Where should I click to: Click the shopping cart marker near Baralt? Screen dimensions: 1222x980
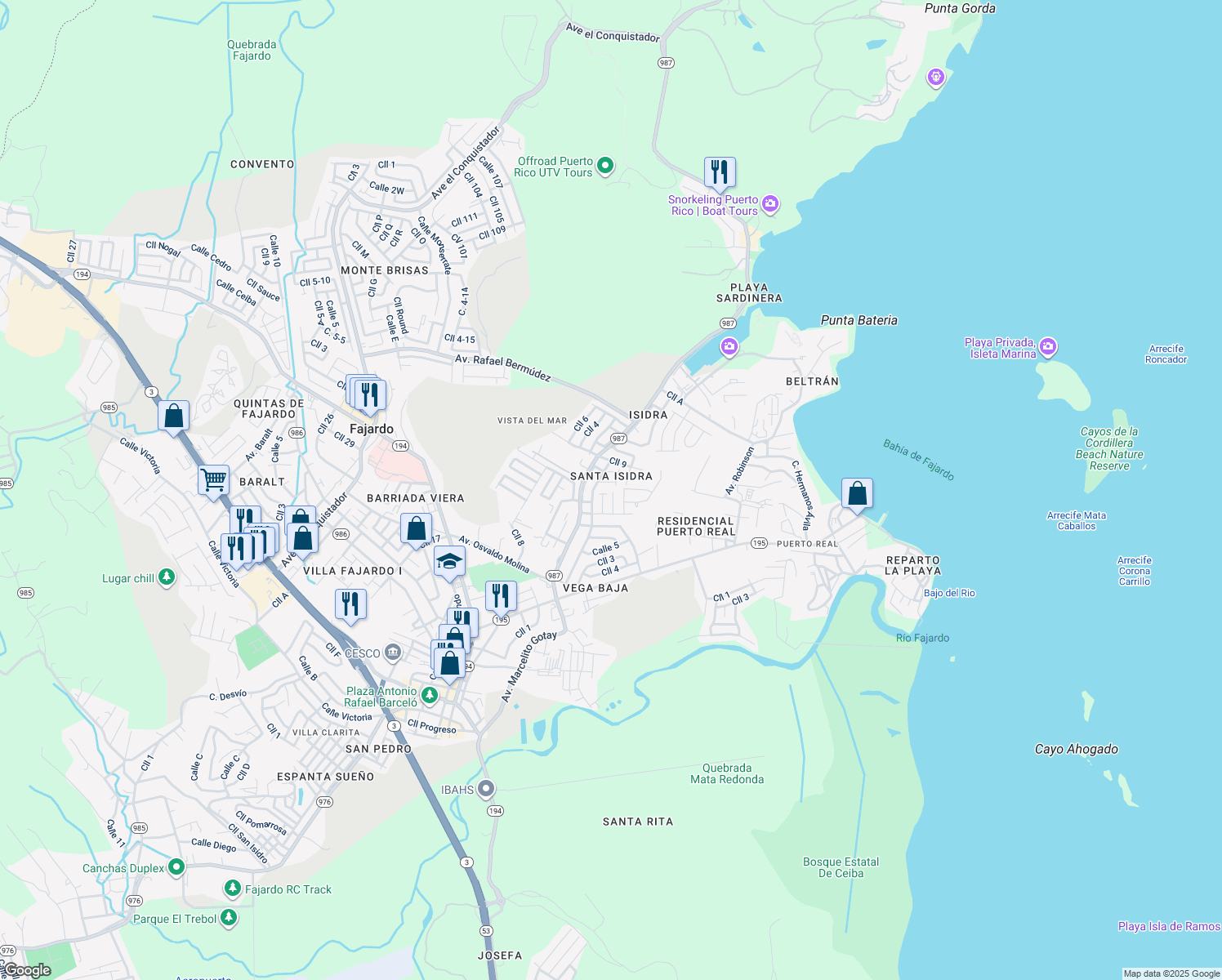(213, 479)
